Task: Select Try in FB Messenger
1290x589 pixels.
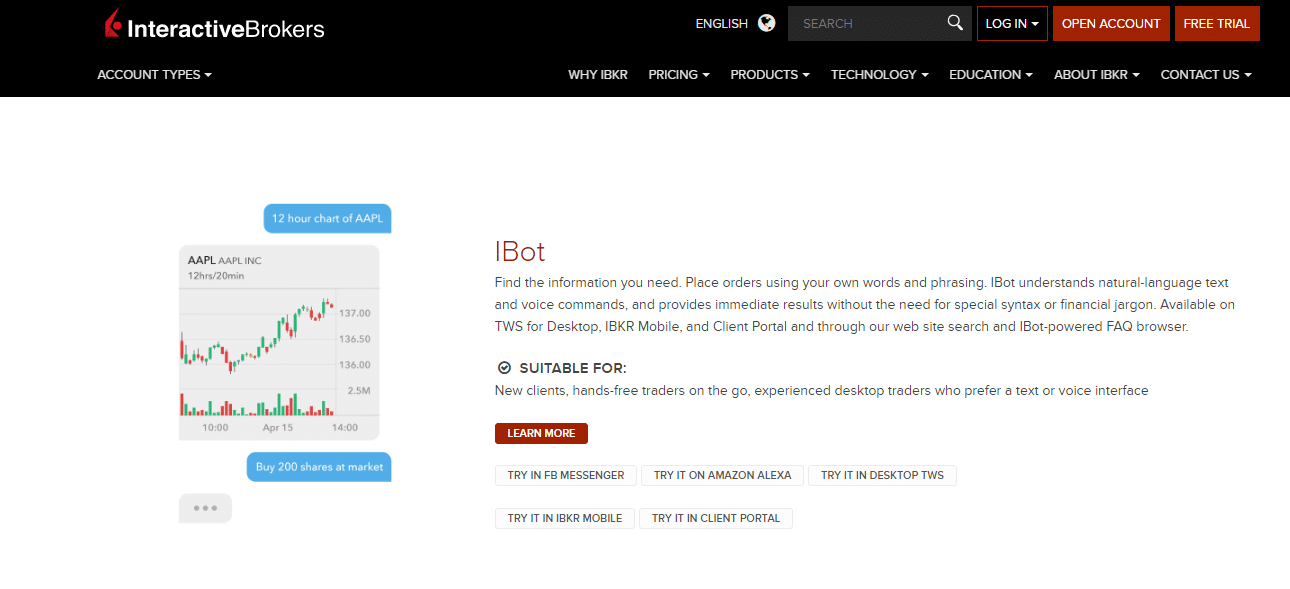Action: [x=565, y=475]
